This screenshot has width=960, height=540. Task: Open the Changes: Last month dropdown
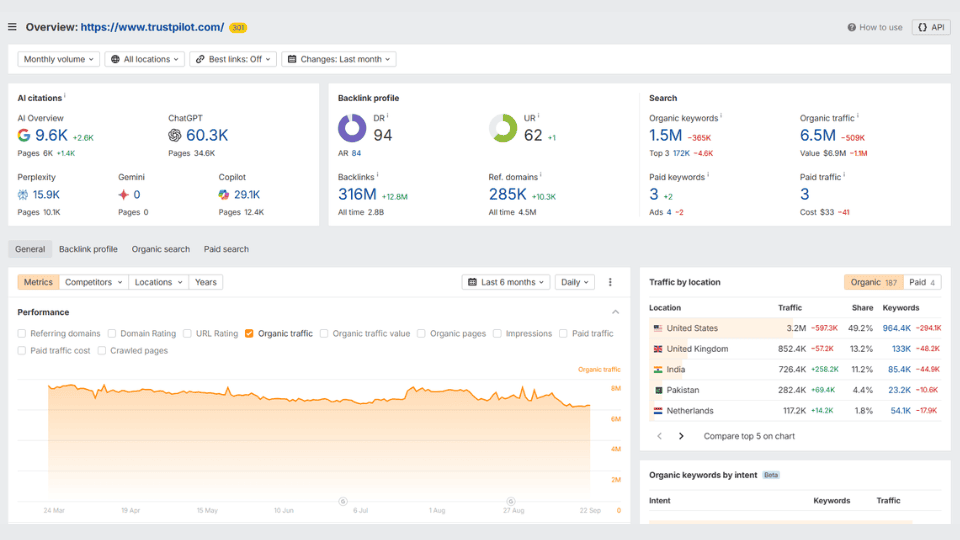pyautogui.click(x=339, y=59)
